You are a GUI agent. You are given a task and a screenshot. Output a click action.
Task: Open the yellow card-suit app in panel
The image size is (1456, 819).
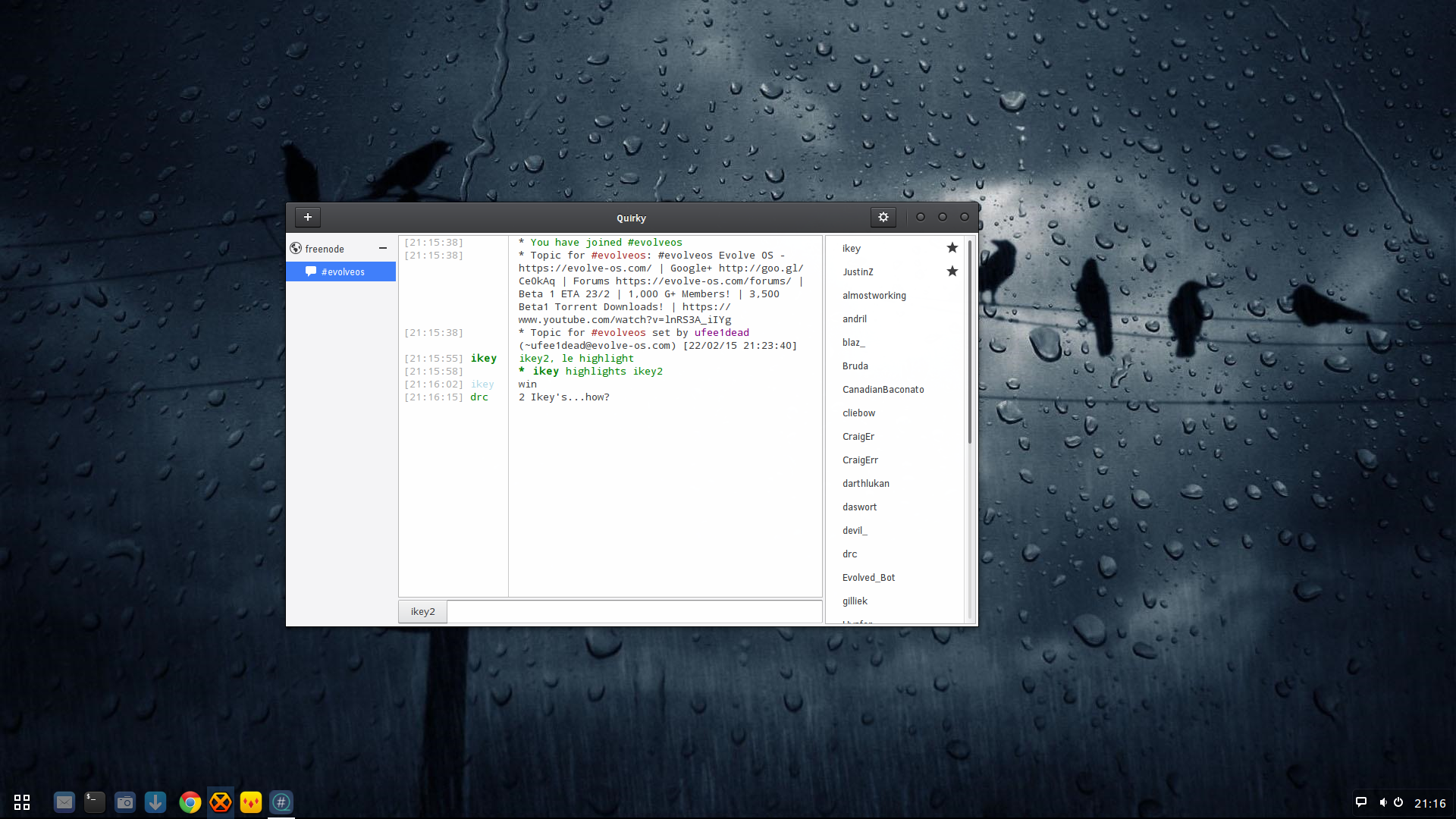click(251, 802)
